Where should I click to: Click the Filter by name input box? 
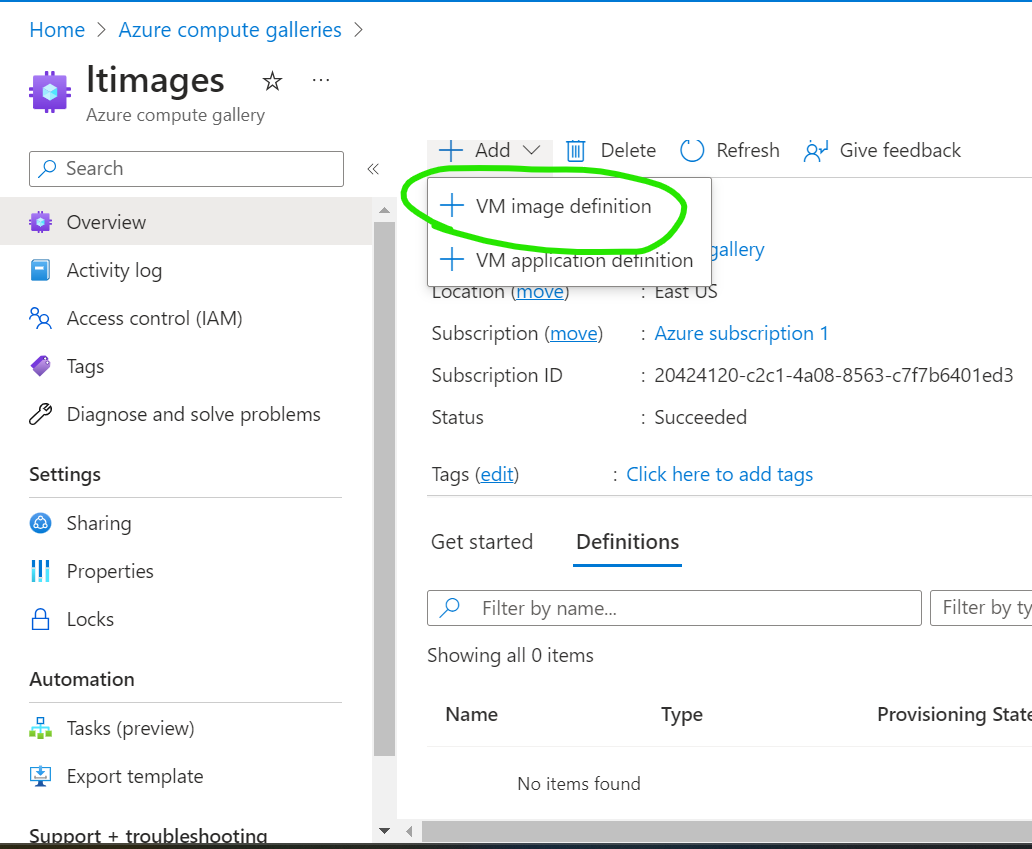click(674, 608)
